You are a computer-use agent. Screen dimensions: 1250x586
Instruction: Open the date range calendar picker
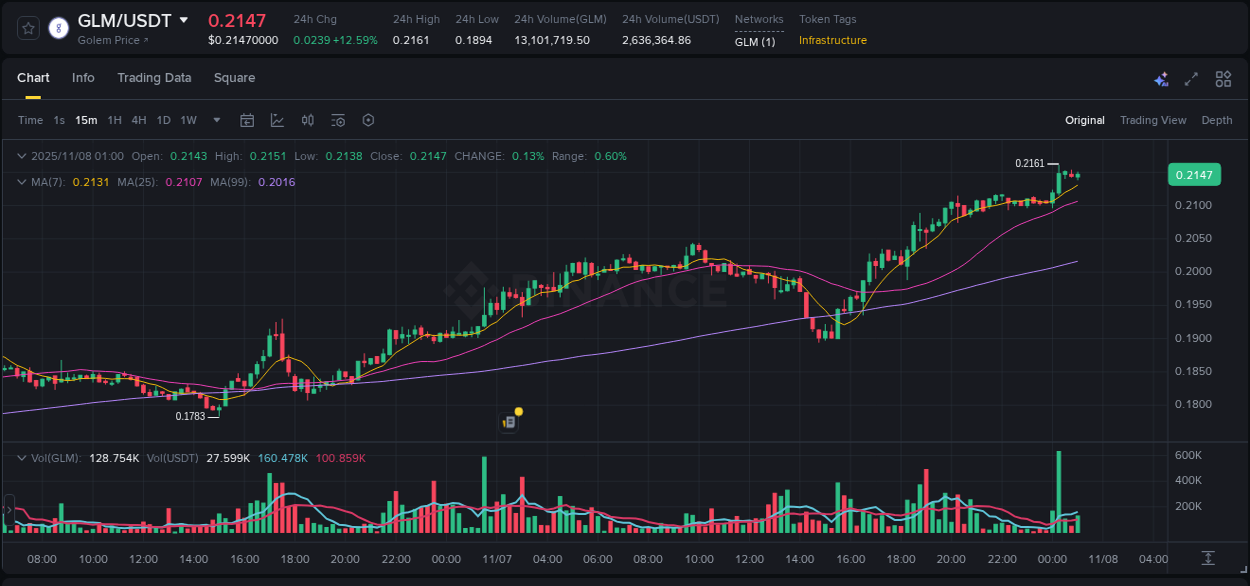tap(247, 120)
